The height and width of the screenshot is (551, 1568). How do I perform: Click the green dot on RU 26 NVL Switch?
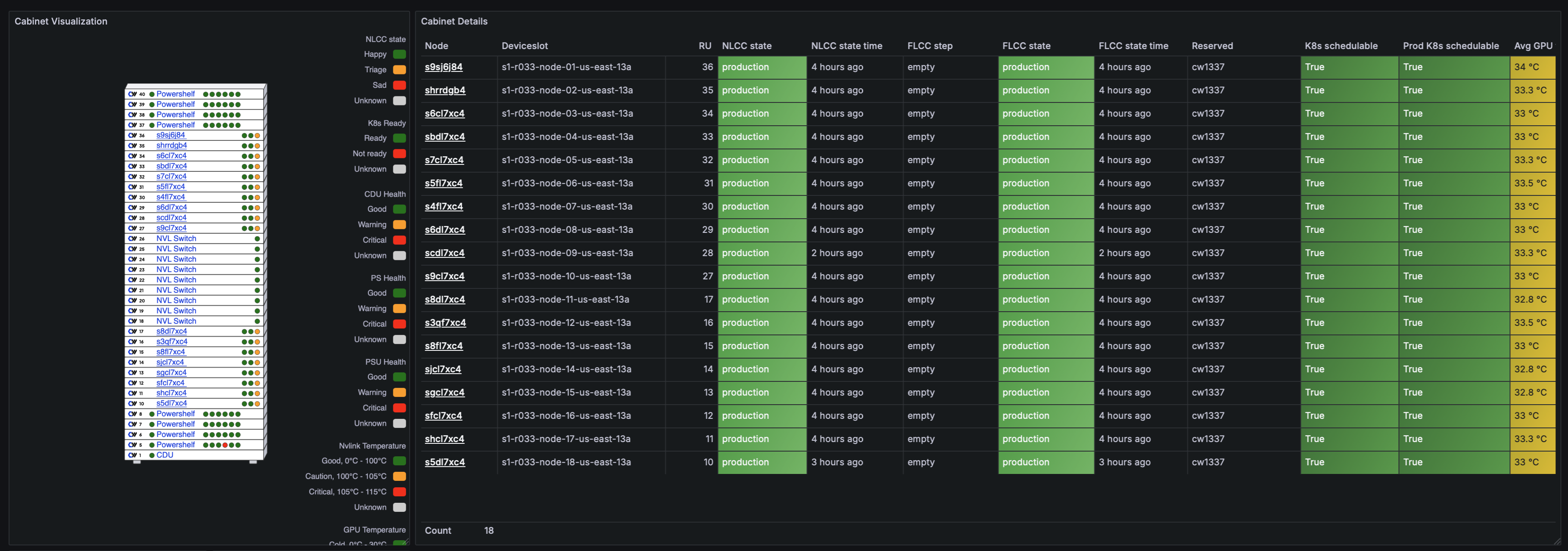coord(257,239)
